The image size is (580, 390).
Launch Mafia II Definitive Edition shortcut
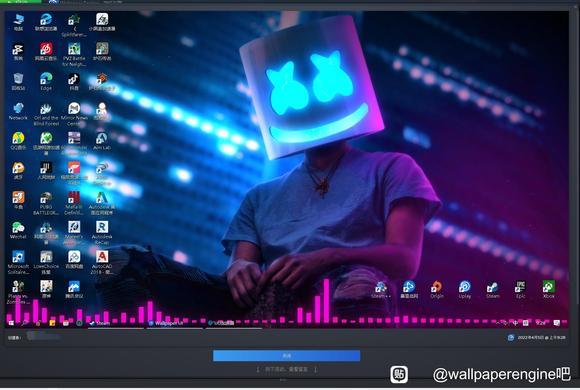pos(74,203)
